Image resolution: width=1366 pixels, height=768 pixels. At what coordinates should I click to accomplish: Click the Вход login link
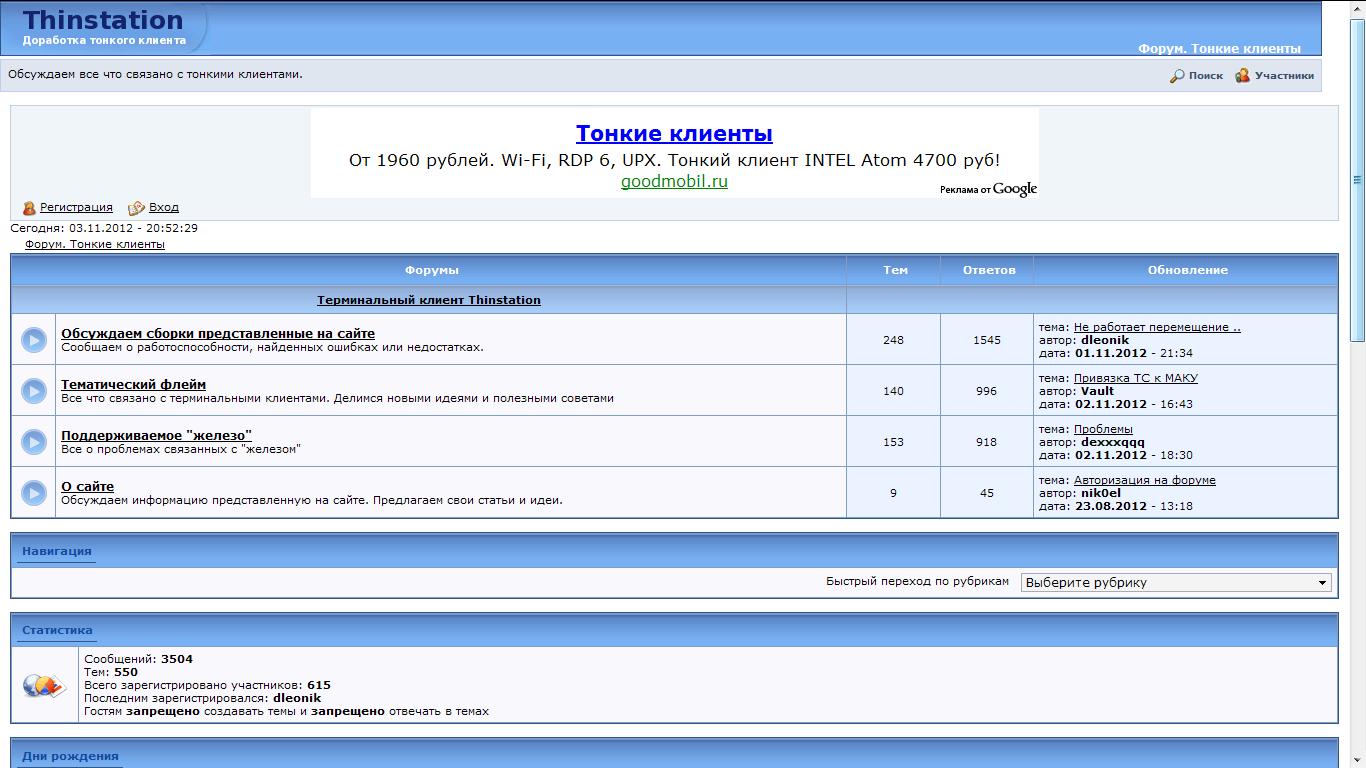coord(164,208)
